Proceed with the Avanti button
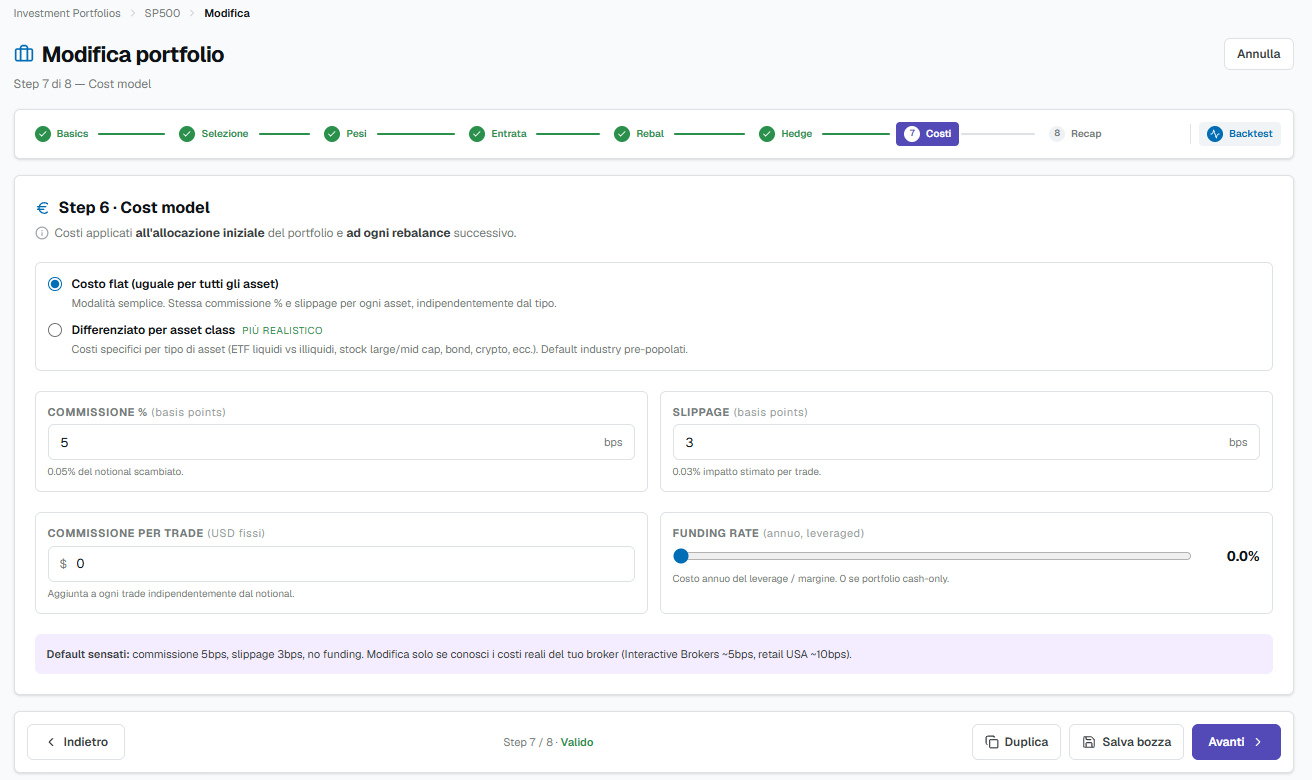The width and height of the screenshot is (1312, 780). [x=1236, y=742]
